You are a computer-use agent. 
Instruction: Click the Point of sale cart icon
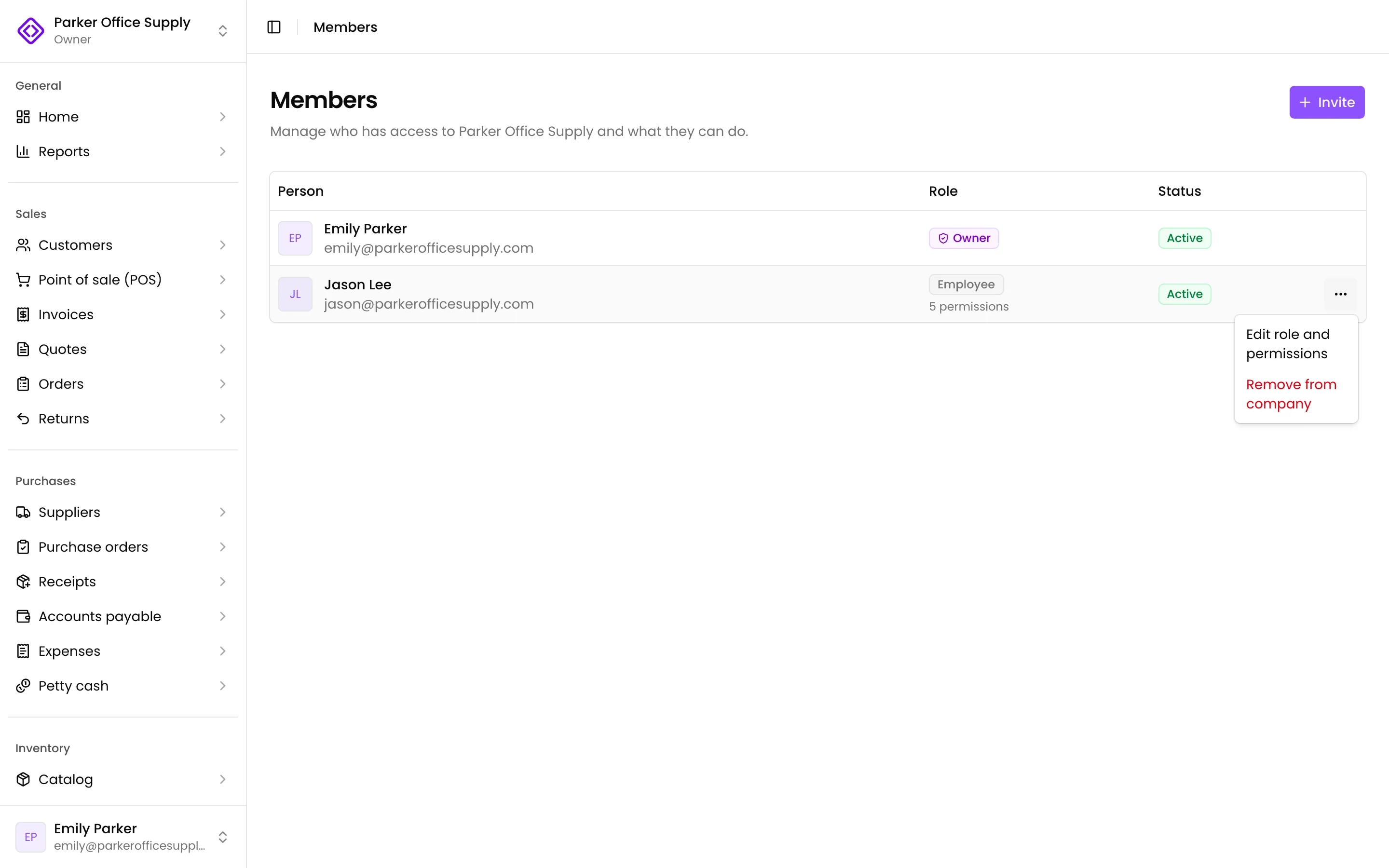click(23, 280)
